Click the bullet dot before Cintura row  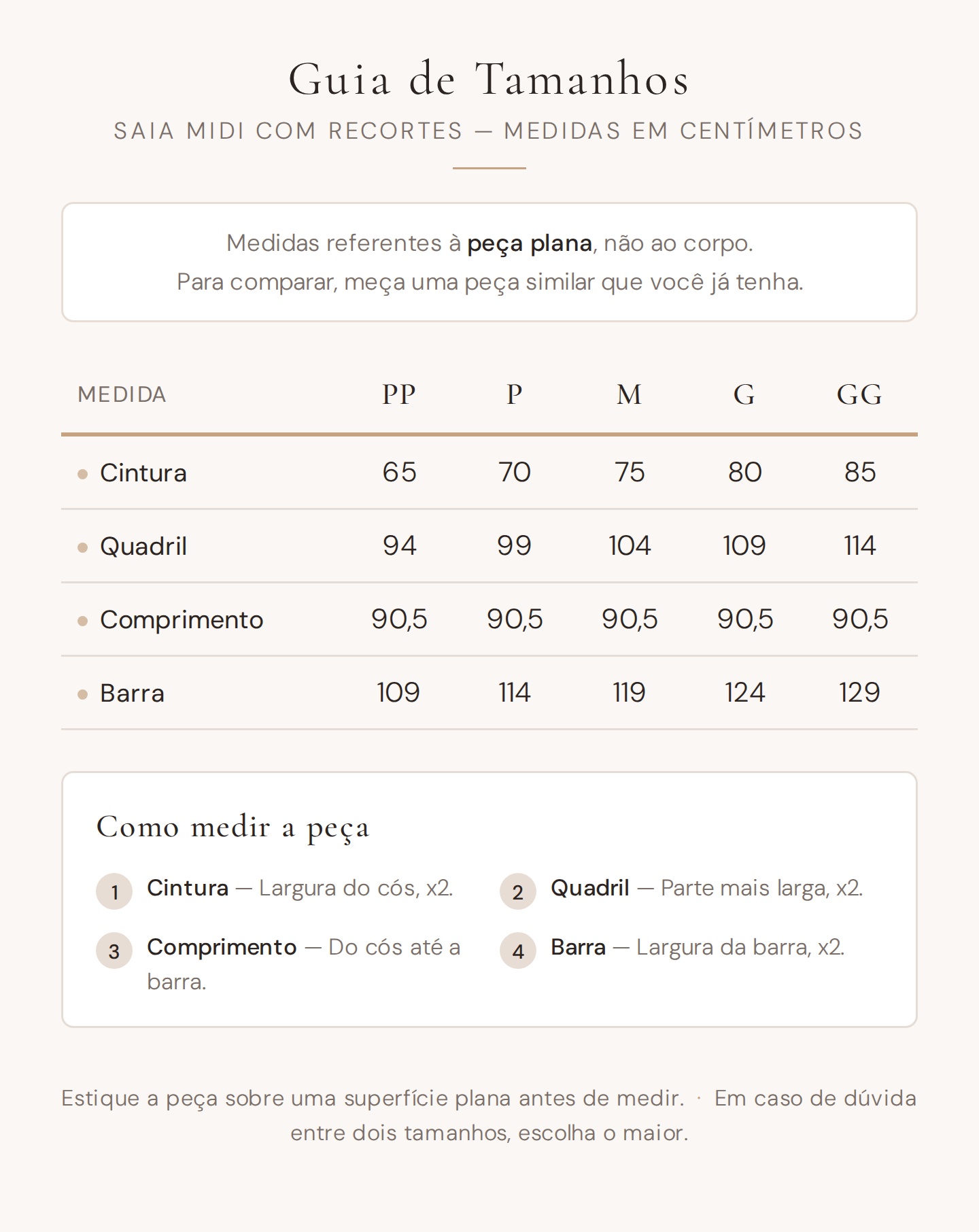pyautogui.click(x=83, y=474)
